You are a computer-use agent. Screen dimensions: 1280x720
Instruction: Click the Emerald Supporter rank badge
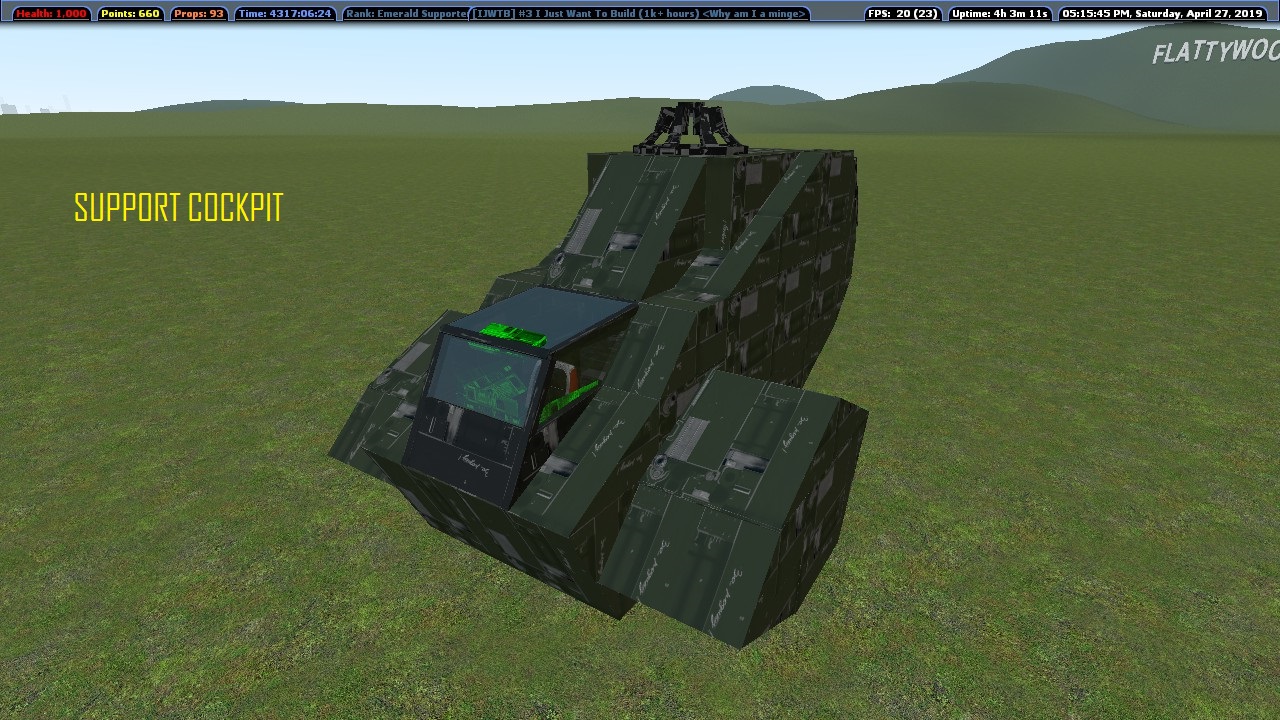pos(404,14)
